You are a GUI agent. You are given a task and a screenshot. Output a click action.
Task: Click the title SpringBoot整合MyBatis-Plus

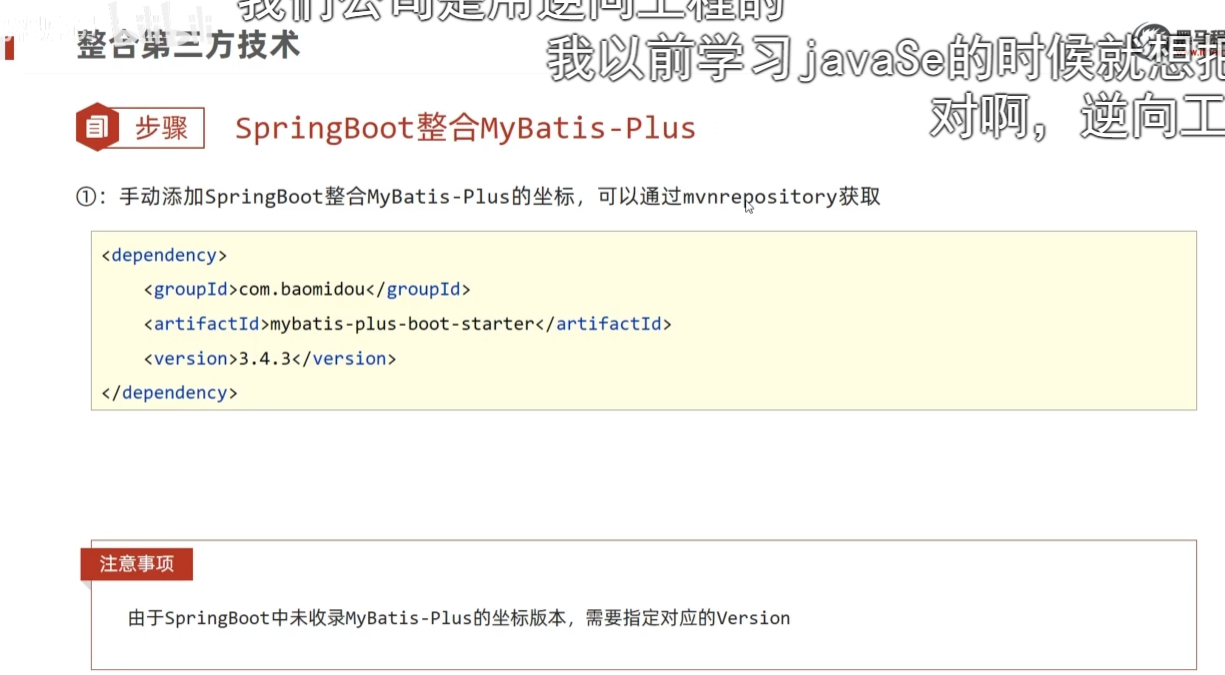[x=465, y=128]
